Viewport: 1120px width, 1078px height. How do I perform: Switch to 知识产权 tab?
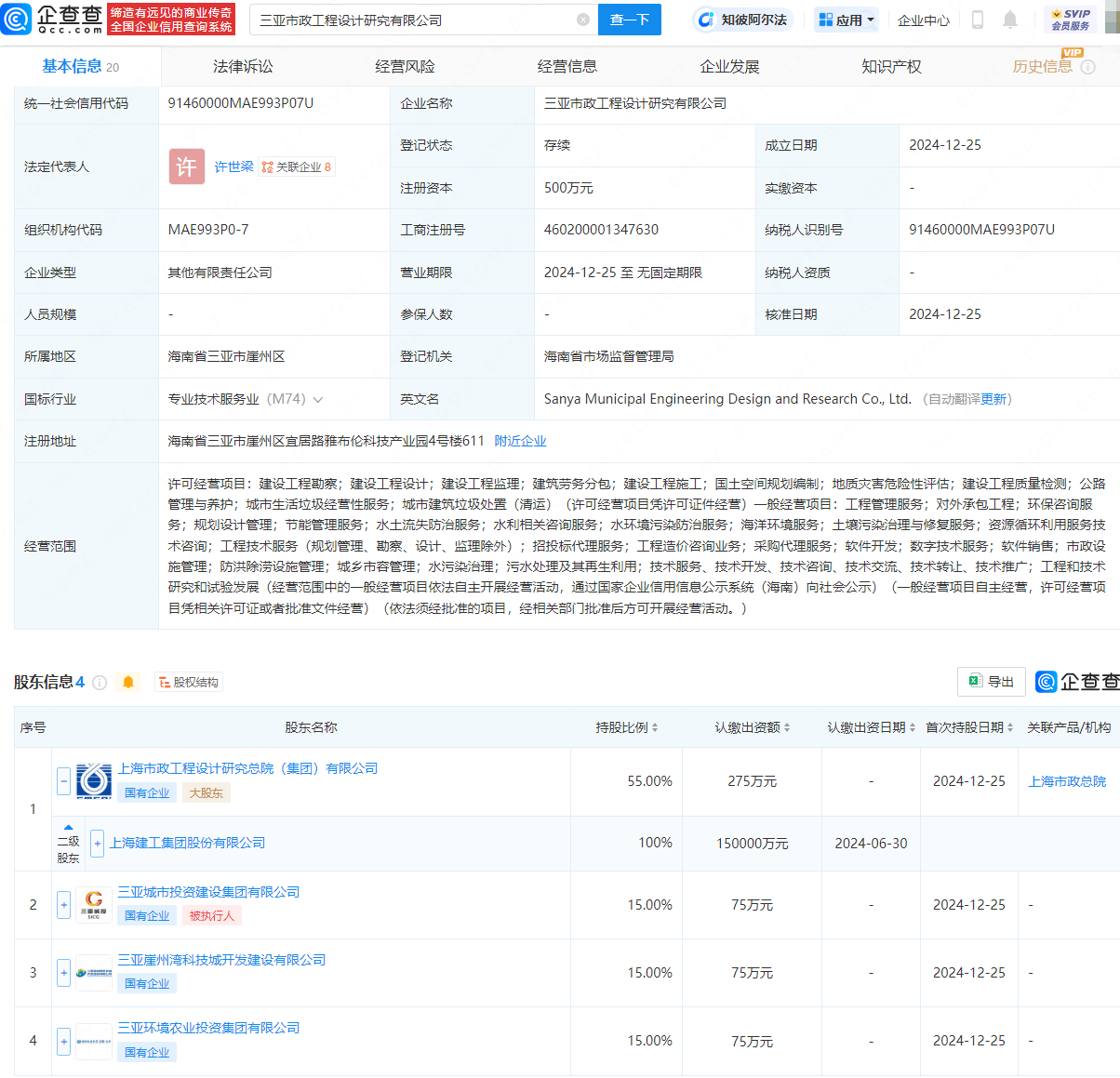(891, 67)
